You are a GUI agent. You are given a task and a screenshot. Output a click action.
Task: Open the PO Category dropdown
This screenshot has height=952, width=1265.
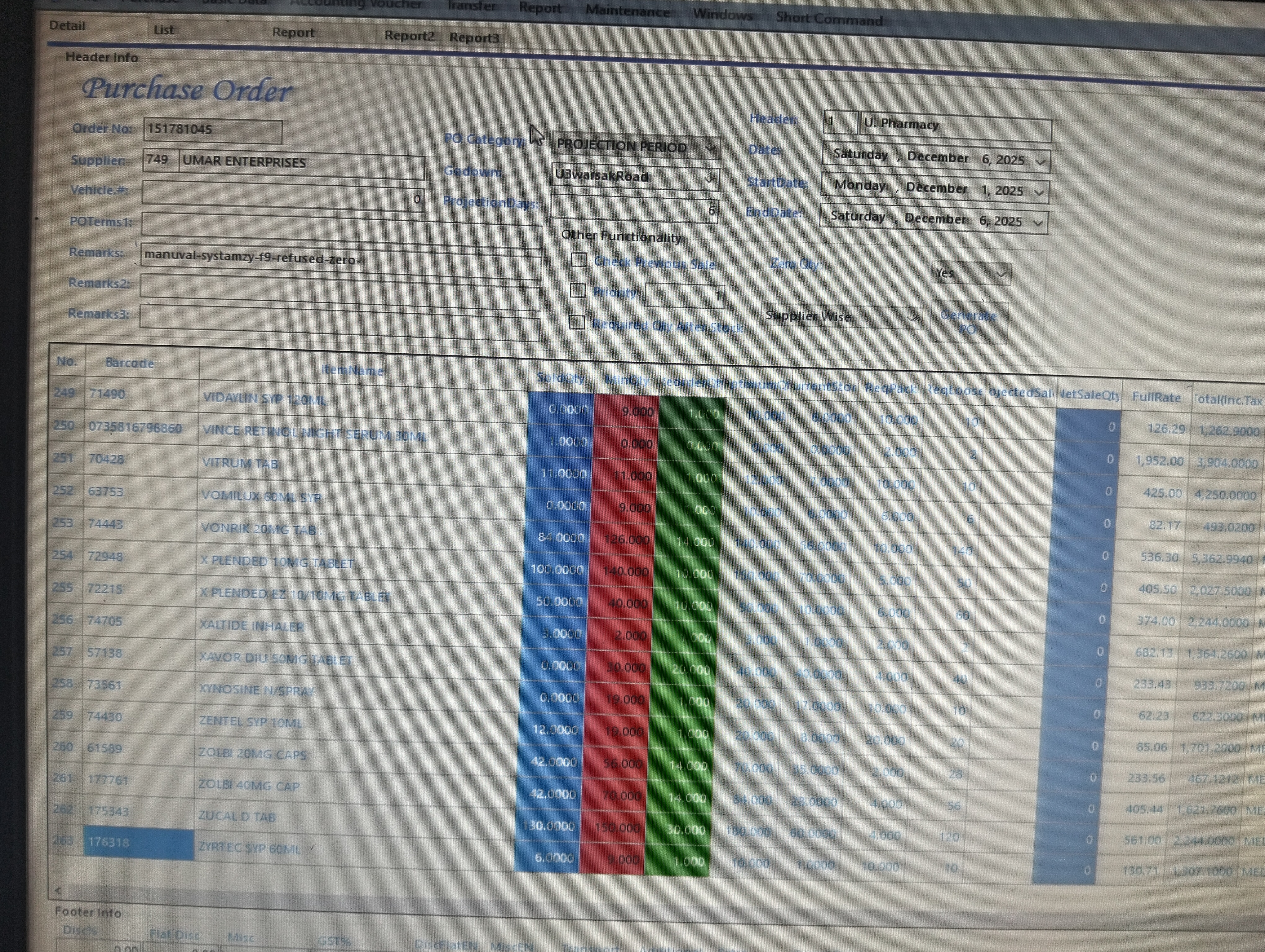710,148
